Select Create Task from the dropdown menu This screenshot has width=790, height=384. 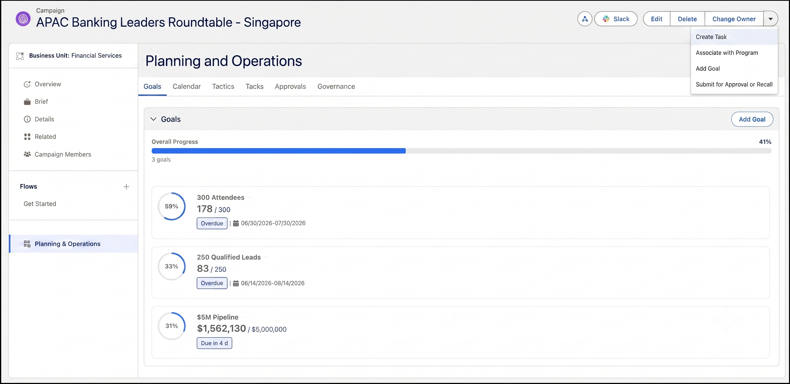click(734, 37)
